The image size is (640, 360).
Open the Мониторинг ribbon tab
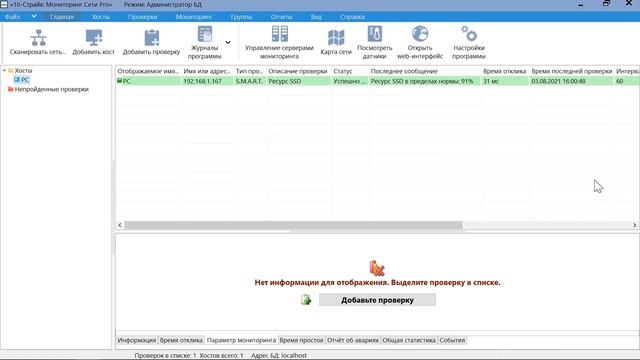coord(194,17)
